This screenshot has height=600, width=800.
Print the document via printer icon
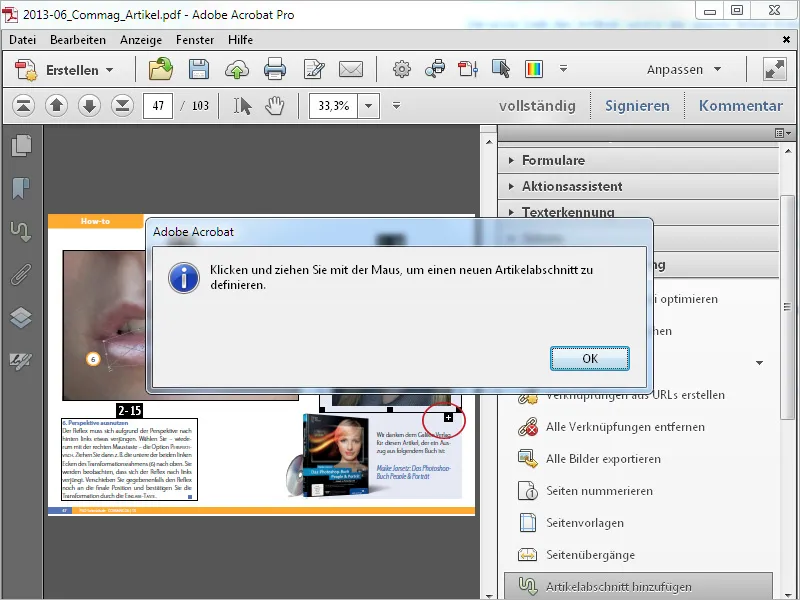pos(275,70)
